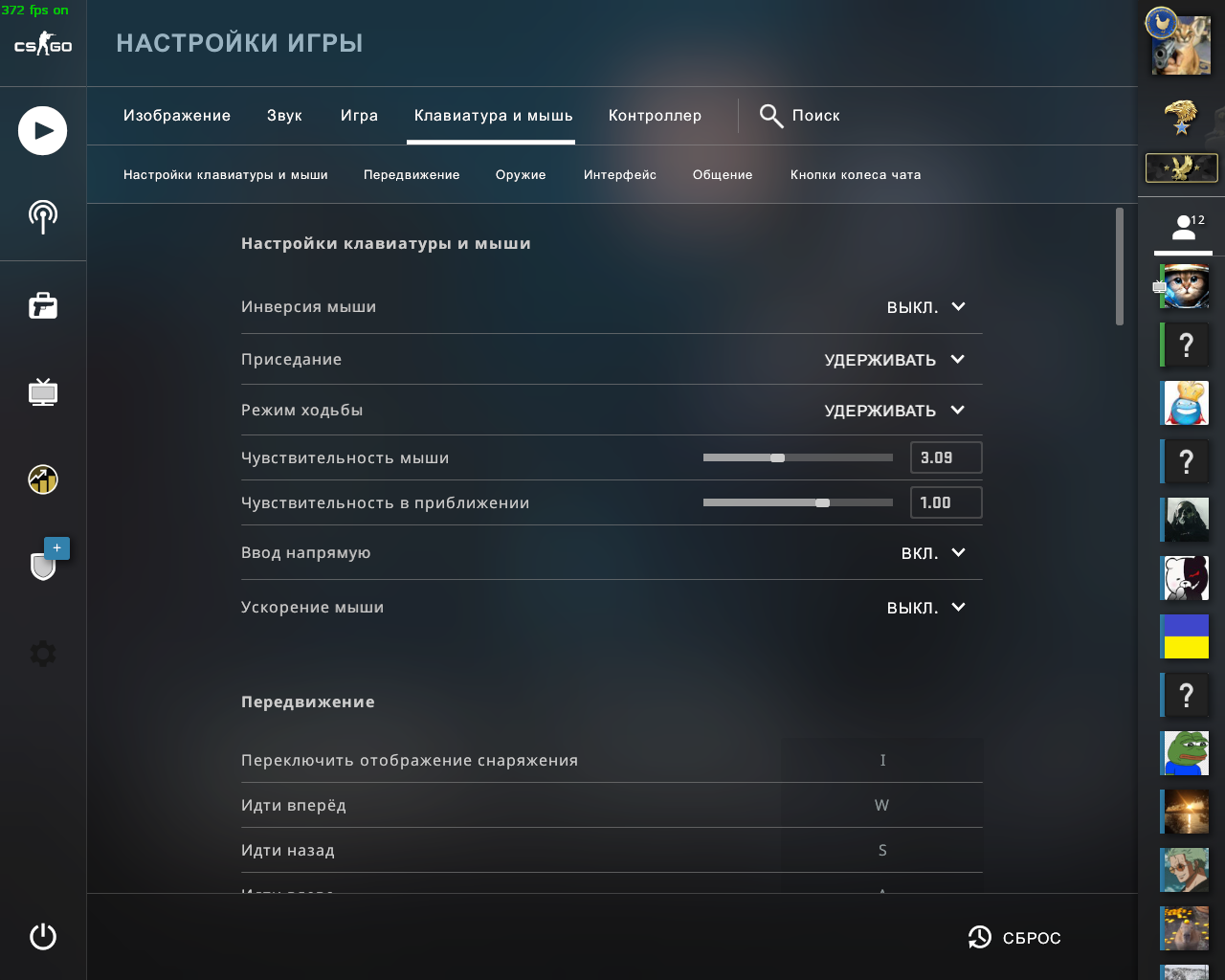Open the inventory briefcase icon
Screen dimensions: 1225x980
[43, 305]
